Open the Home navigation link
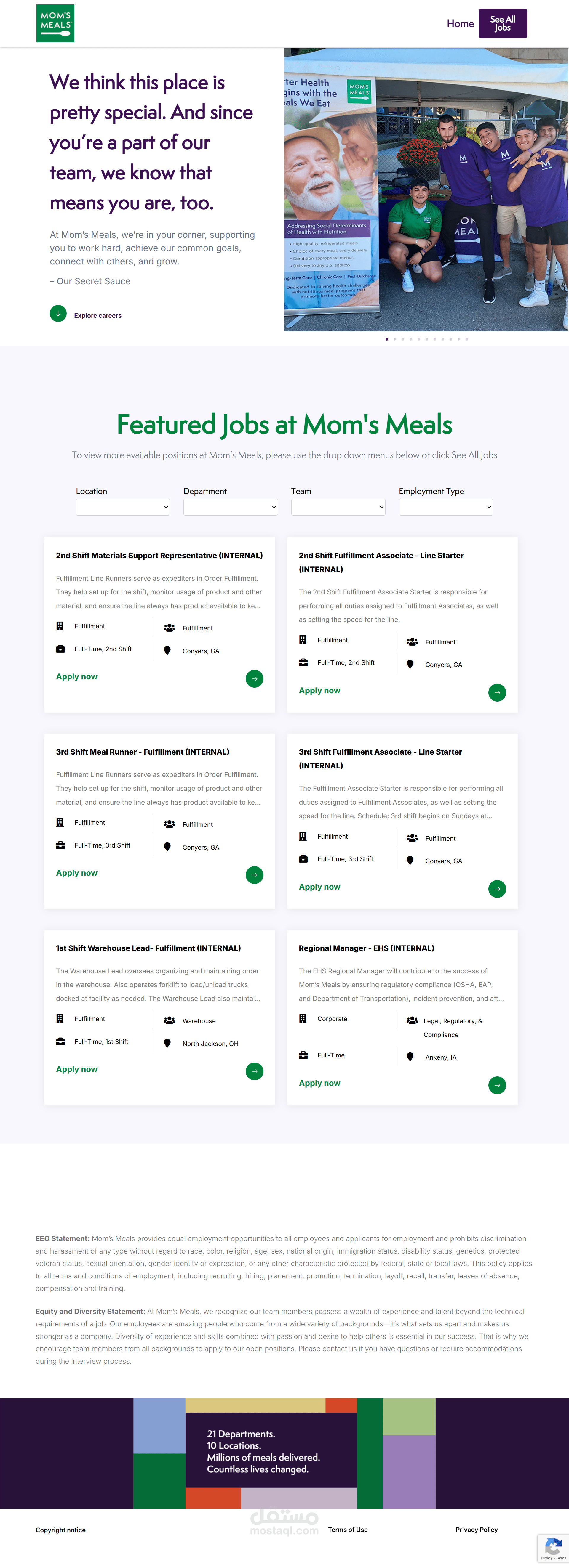The height and width of the screenshot is (1568, 569). 460,24
